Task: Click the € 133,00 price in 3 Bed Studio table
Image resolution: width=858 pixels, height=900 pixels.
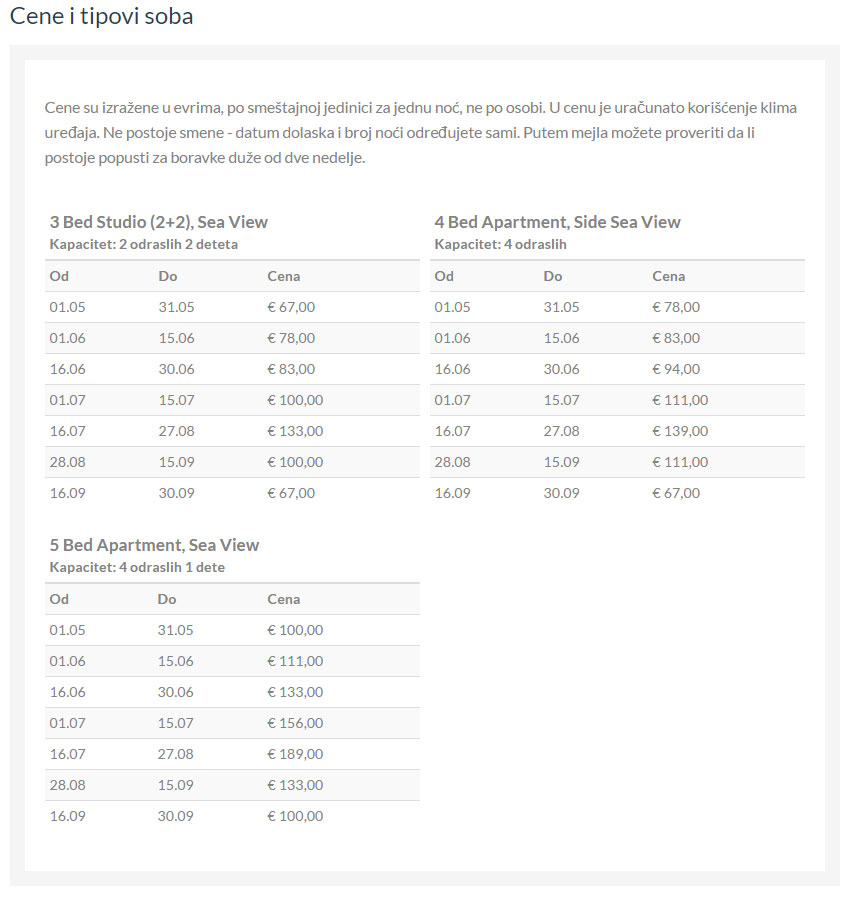Action: [x=295, y=431]
